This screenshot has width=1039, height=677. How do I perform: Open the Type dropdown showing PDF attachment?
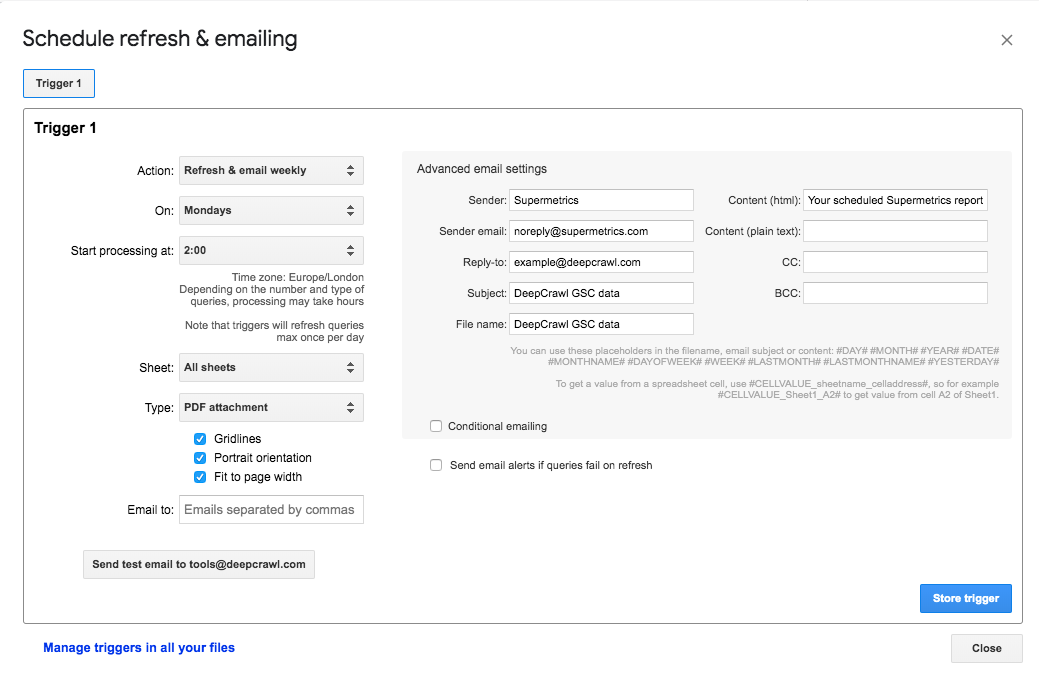tap(271, 408)
